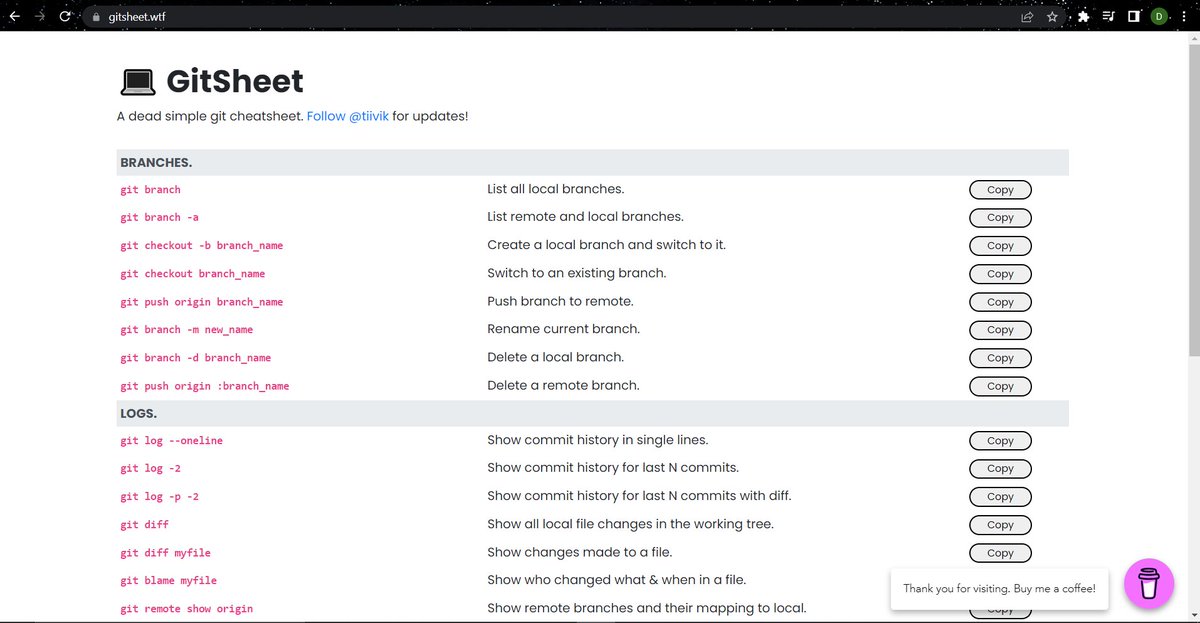
Task: Click the address bar showing gitsheet.wtf
Action: point(560,17)
